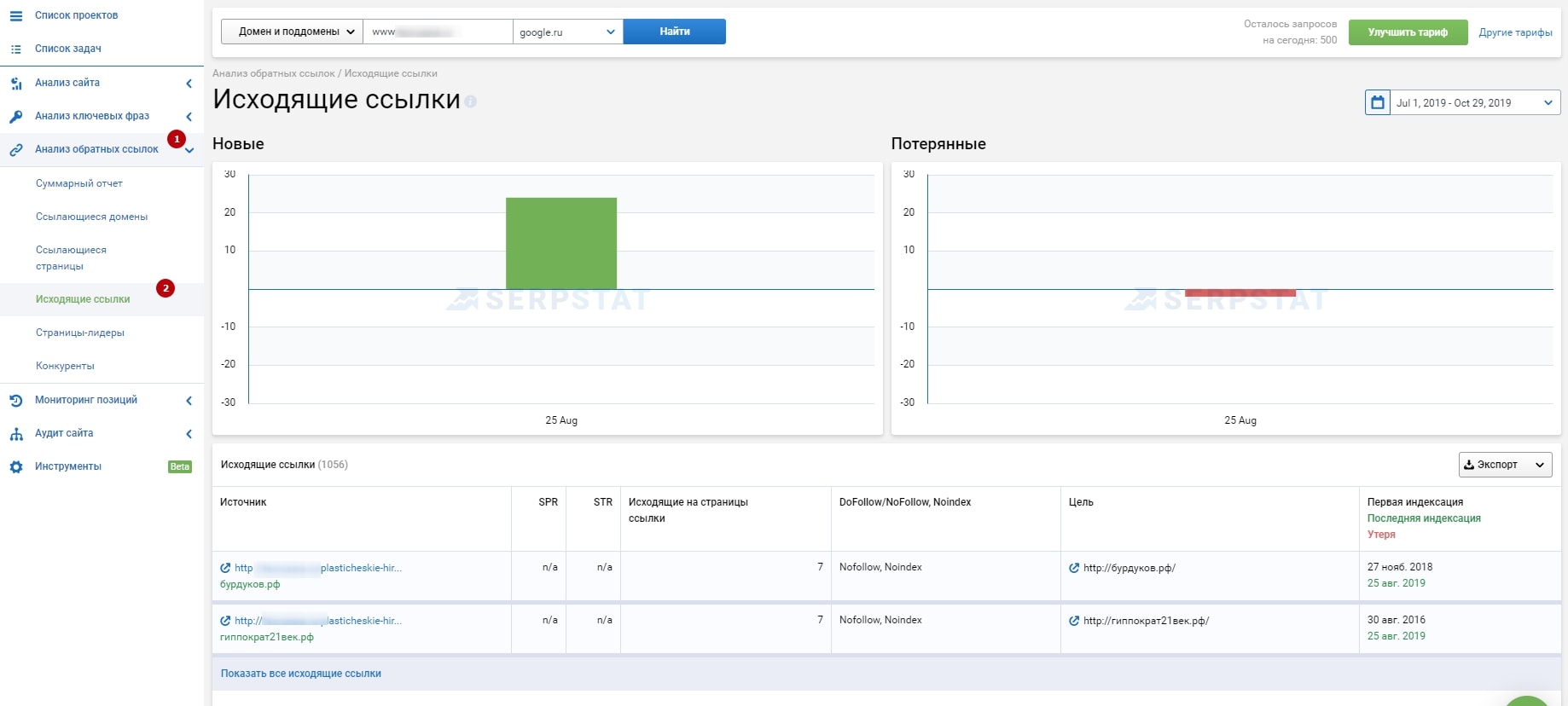Viewport: 1568px width, 706px height.
Task: Click the position monitoring icon
Action: (x=16, y=401)
